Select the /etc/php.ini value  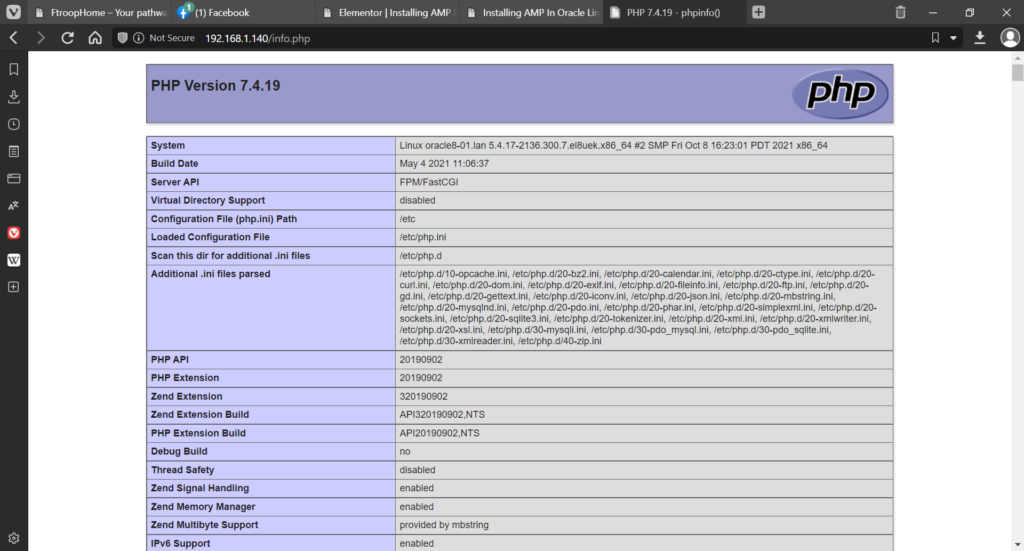[423, 237]
